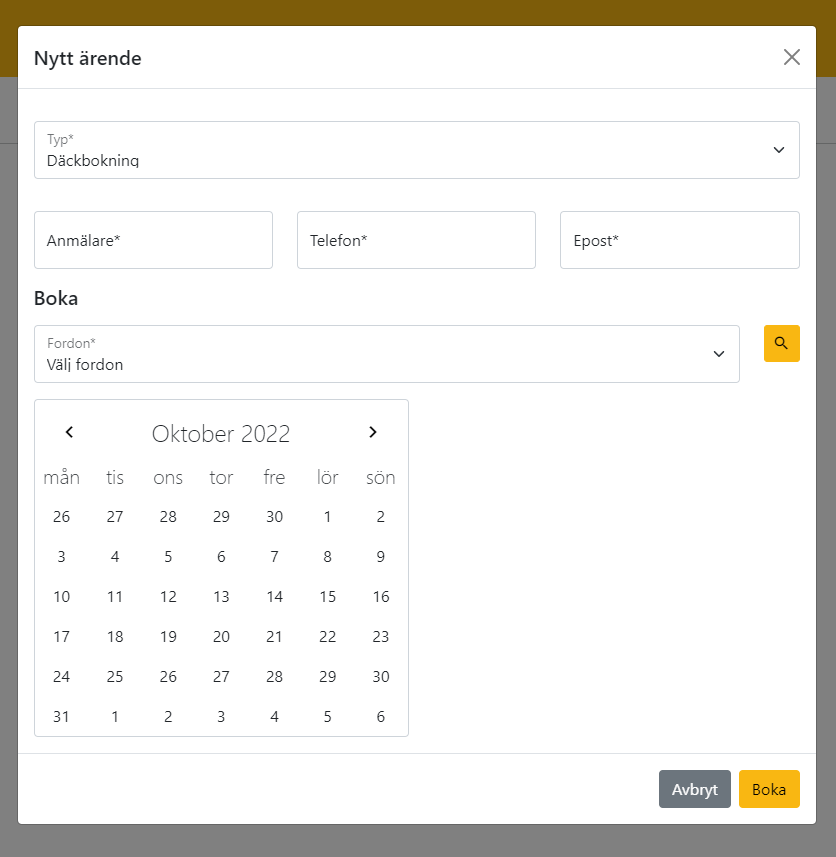Image resolution: width=836 pixels, height=857 pixels.
Task: Select October 9 in the calendar
Action: coord(380,557)
